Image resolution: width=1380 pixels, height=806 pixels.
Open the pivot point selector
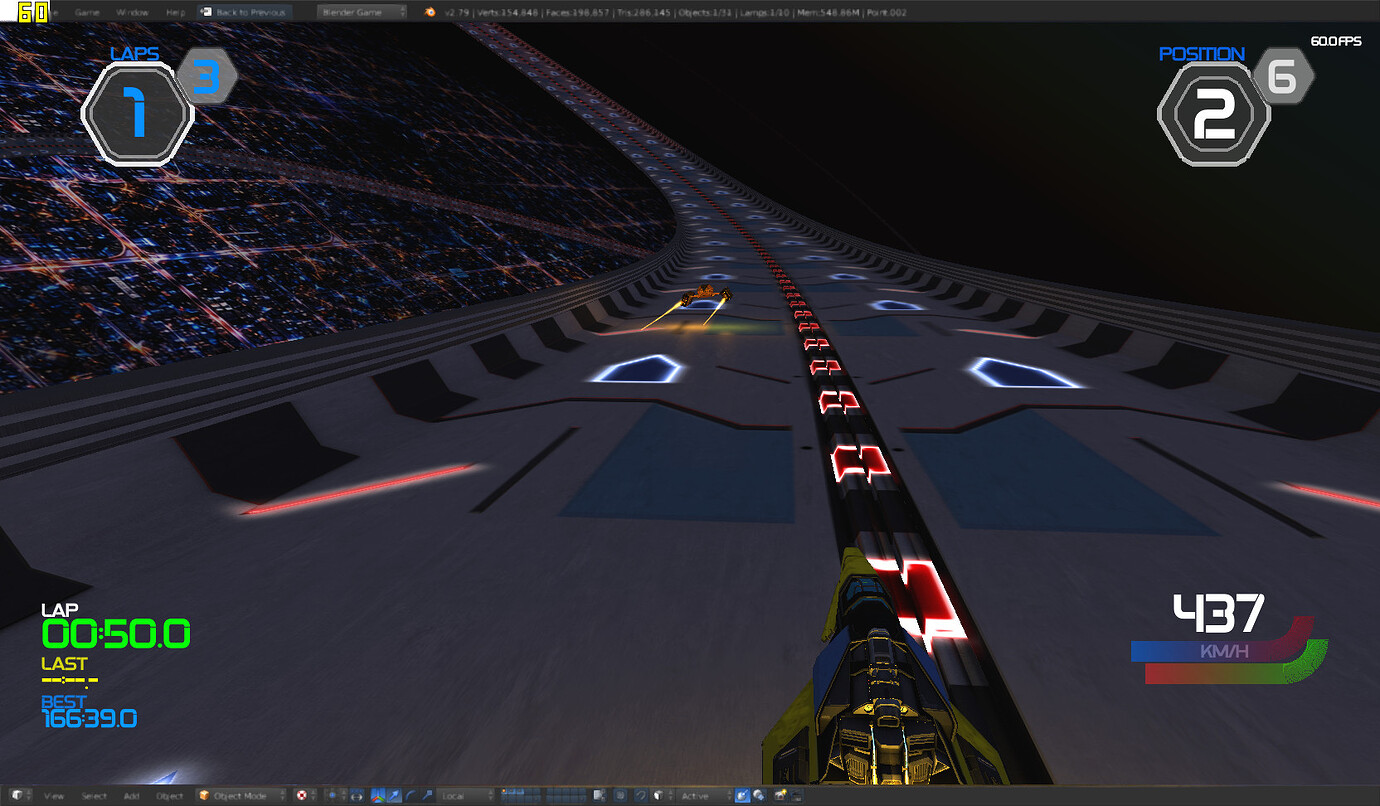point(336,796)
